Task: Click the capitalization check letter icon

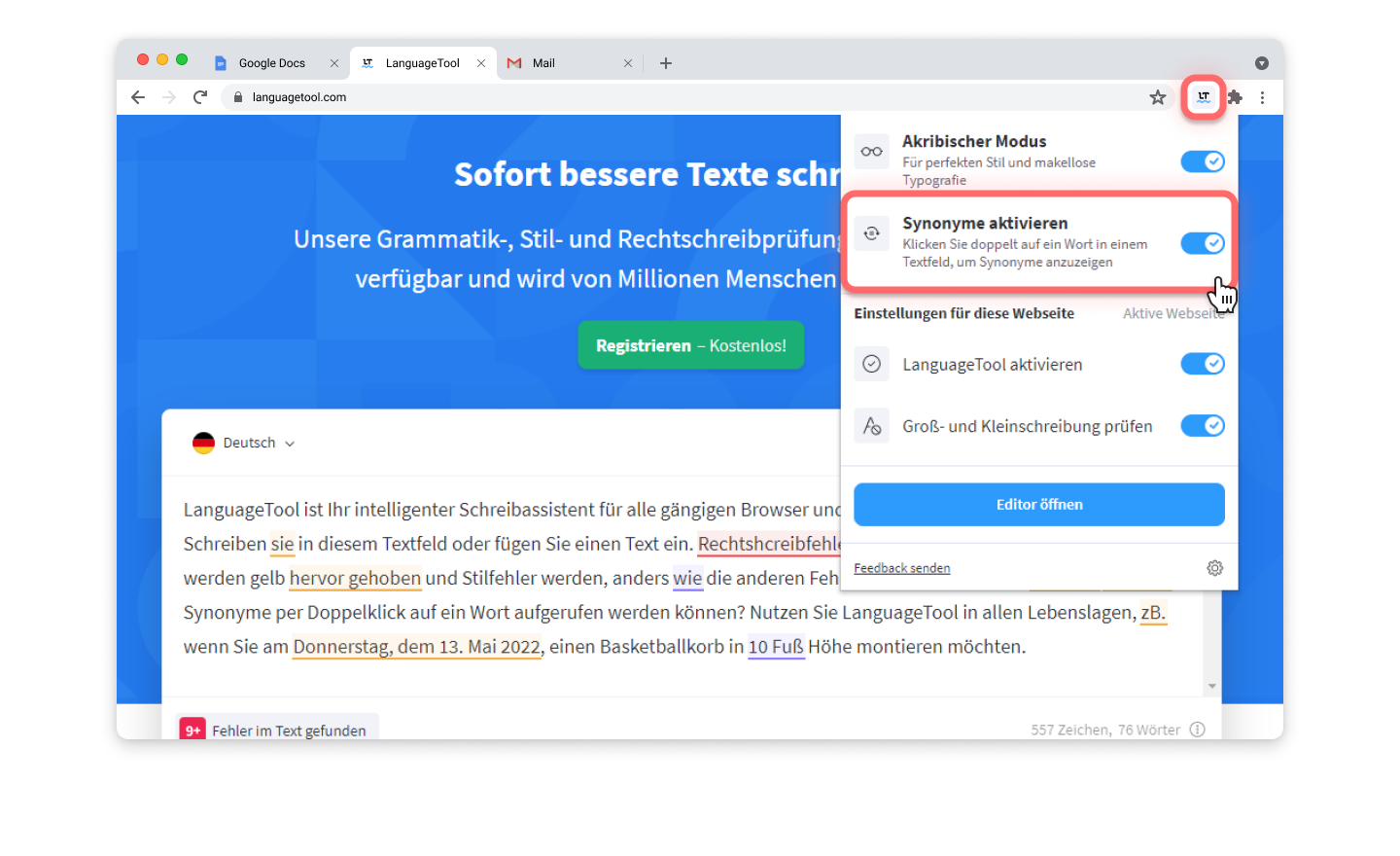Action: pos(872,426)
